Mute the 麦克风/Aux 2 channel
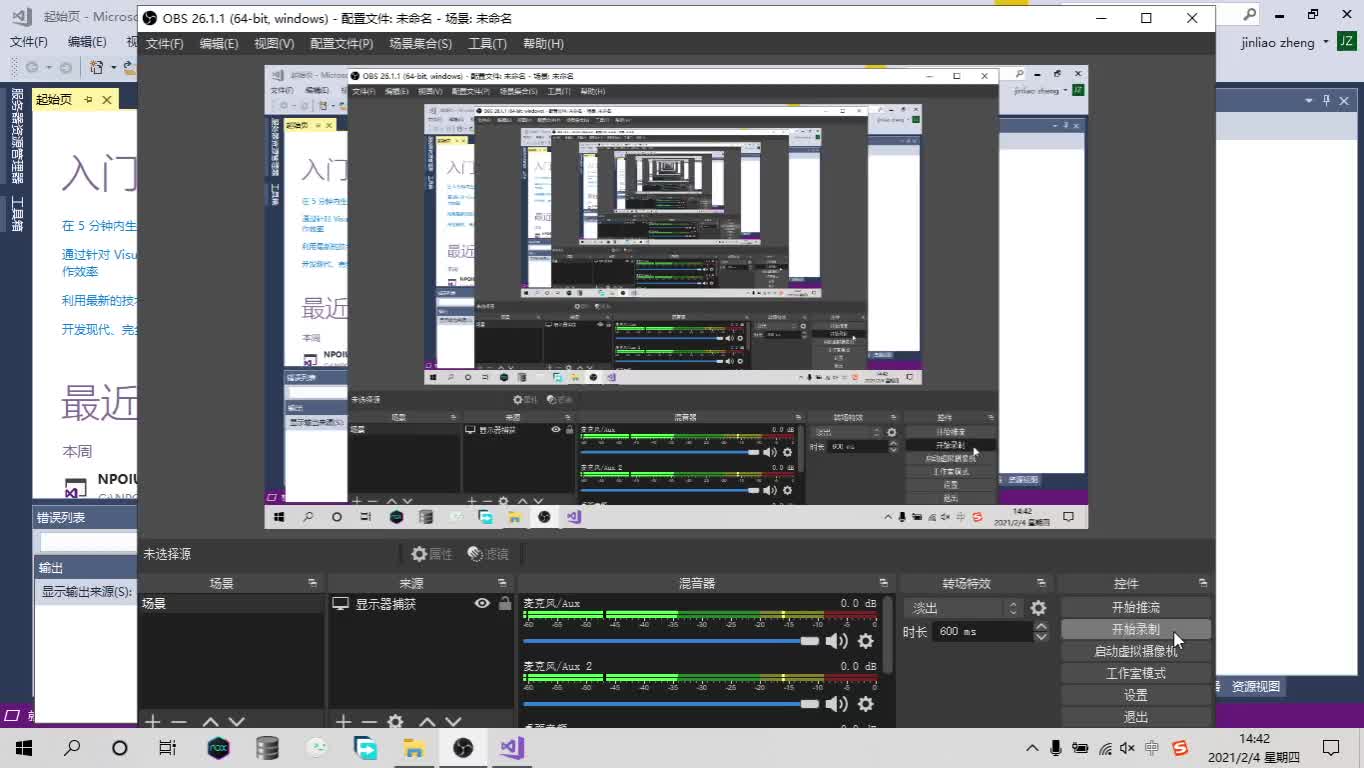Viewport: 1364px width, 768px height. tap(837, 704)
